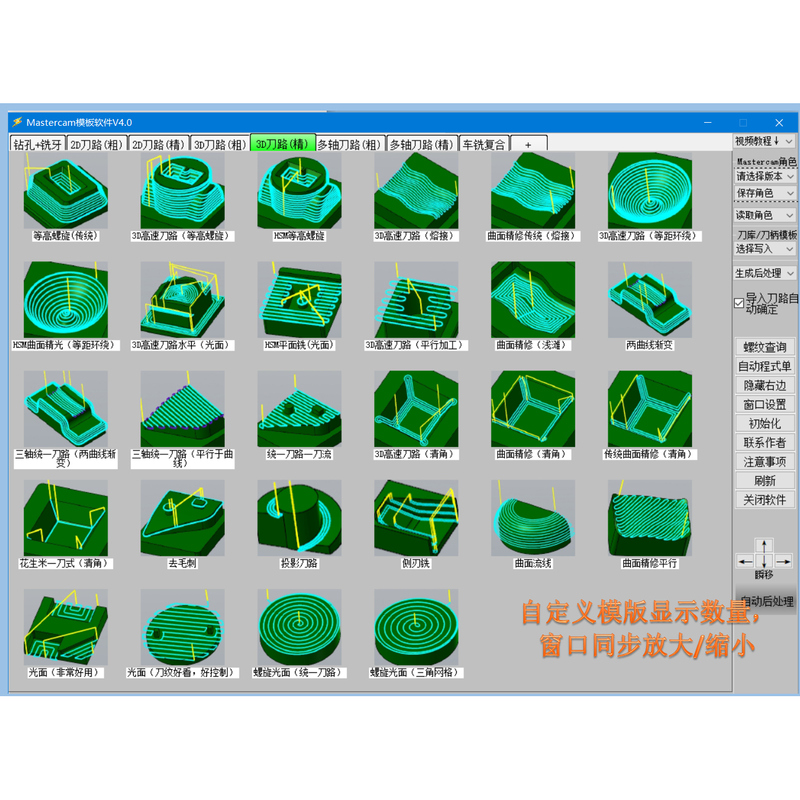Screen dimensions: 800x800
Task: Open the 注意事项 notes button
Action: (764, 461)
